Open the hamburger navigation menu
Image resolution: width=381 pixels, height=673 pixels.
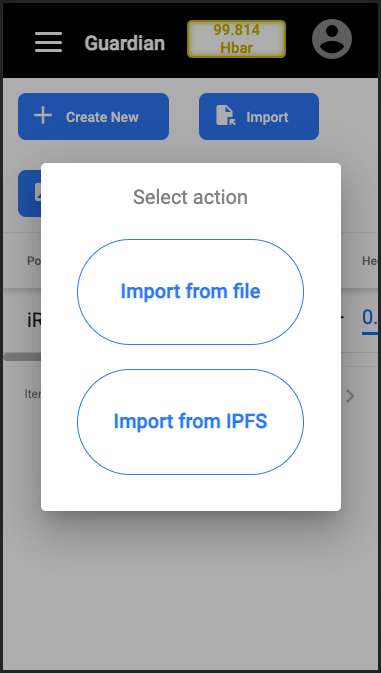48,42
